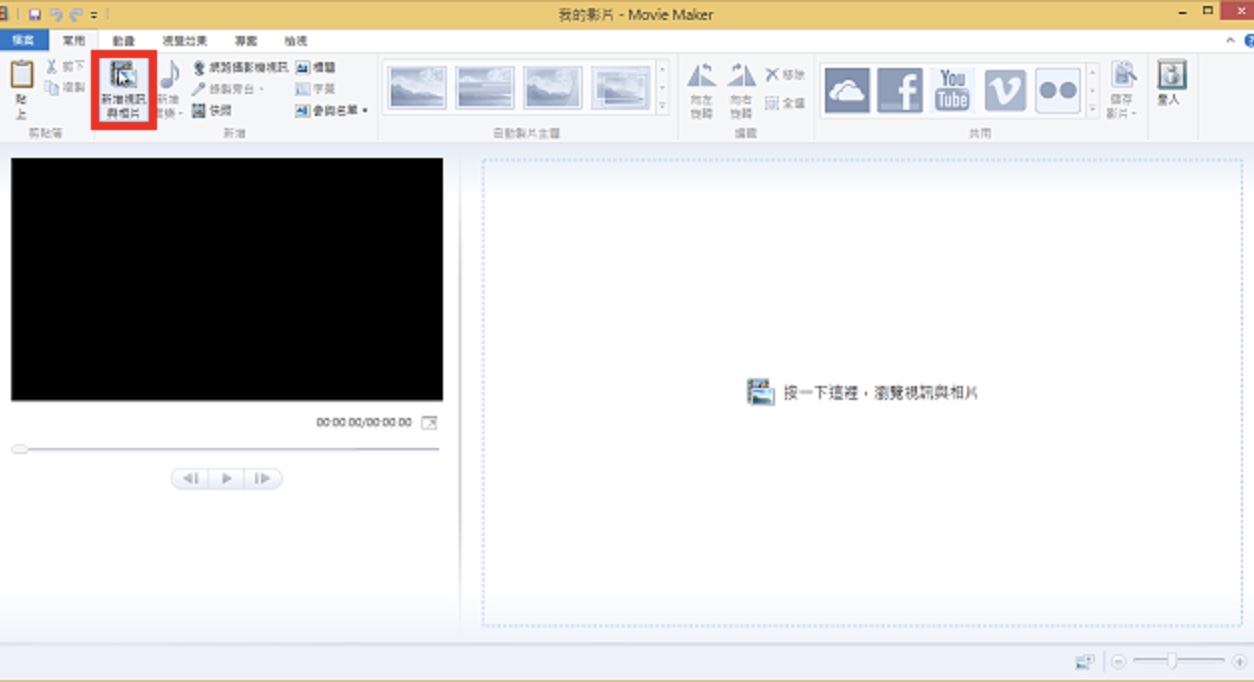This screenshot has width=1254, height=682.
Task: Share the movie to Flickr
Action: [1058, 90]
